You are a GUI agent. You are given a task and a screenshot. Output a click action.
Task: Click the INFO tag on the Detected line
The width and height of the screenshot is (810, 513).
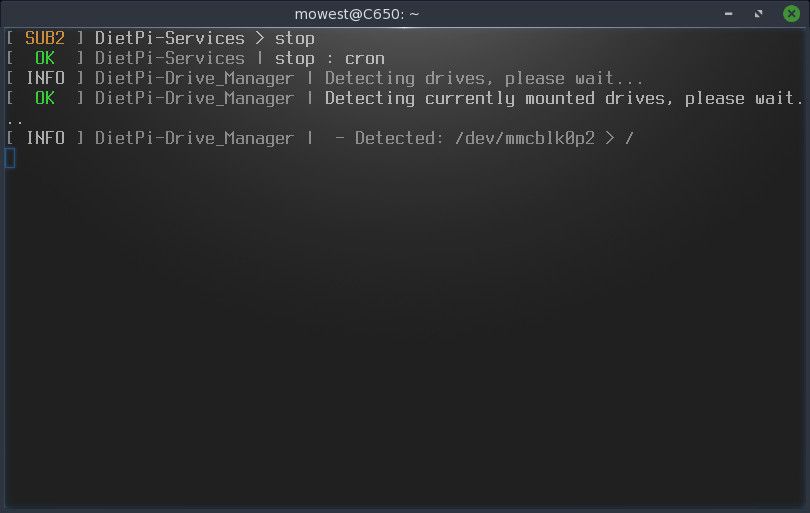45,138
